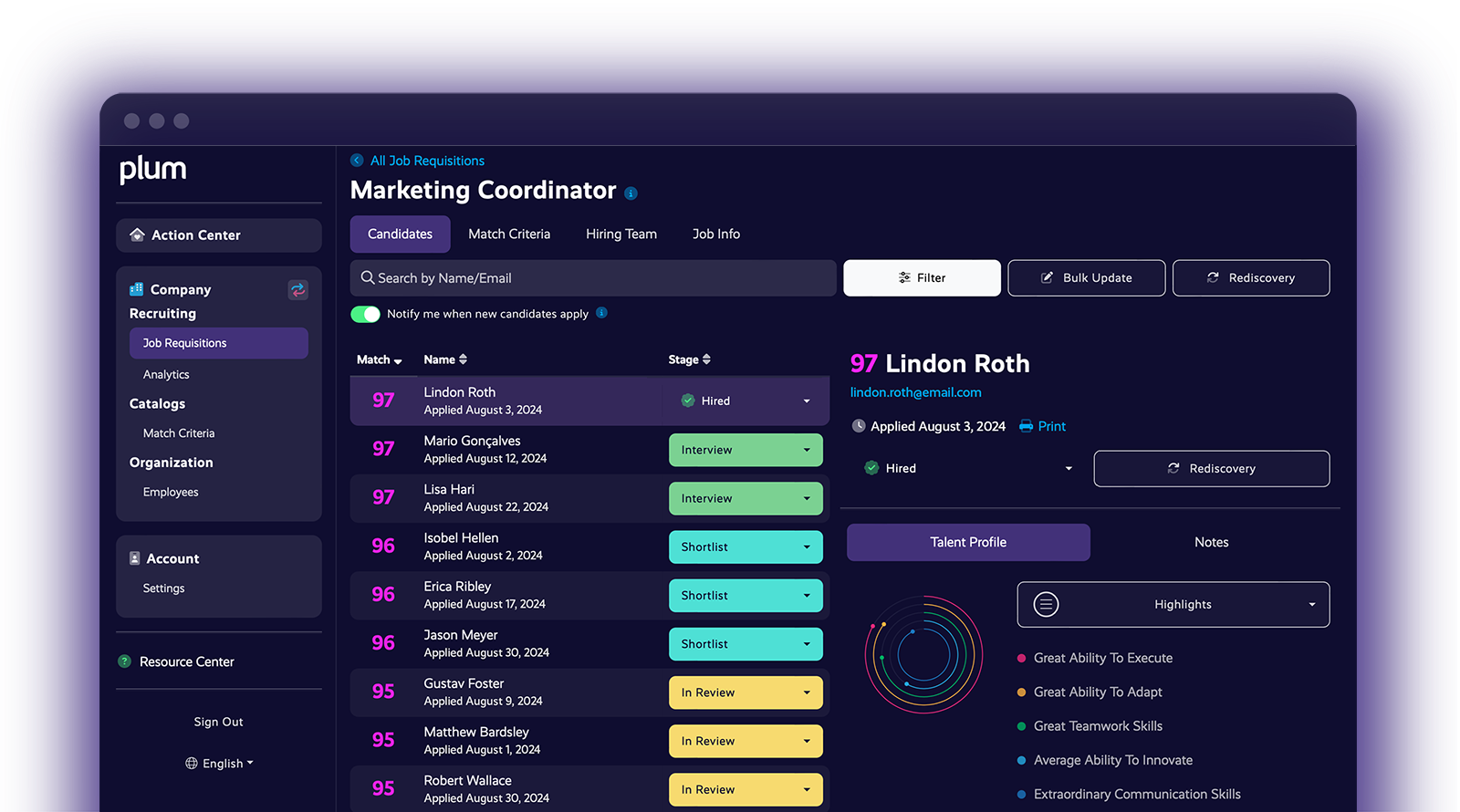Click the printer icon next to Print
Image resolution: width=1460 pixels, height=812 pixels.
pos(1027,426)
